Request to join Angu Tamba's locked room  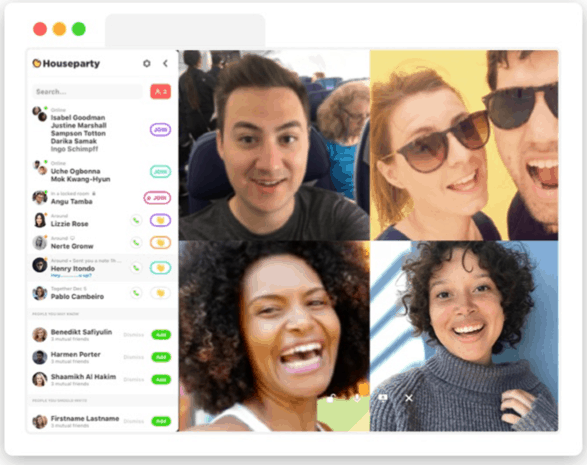coord(157,198)
